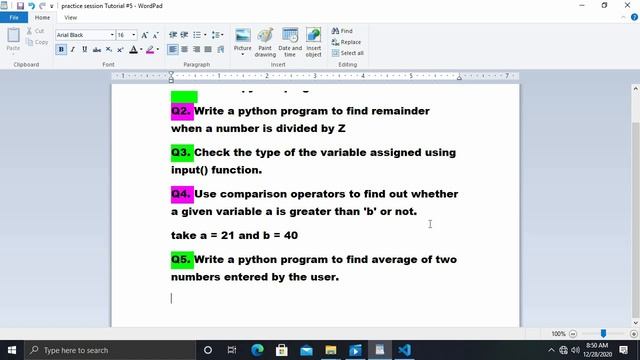The height and width of the screenshot is (360, 640).
Task: Open File Explorer from taskbar
Action: [331, 350]
